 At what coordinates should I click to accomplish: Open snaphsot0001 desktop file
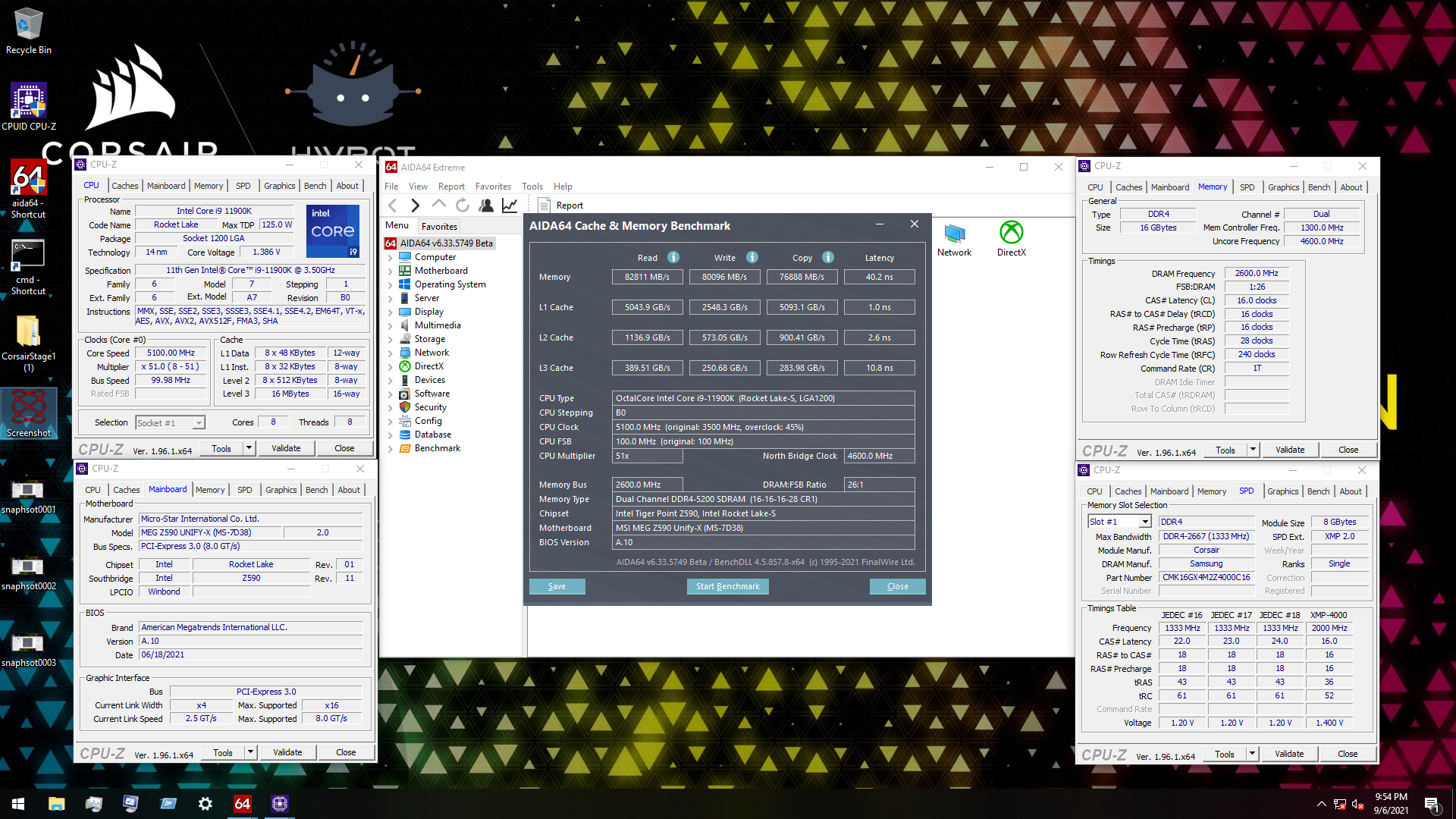29,496
